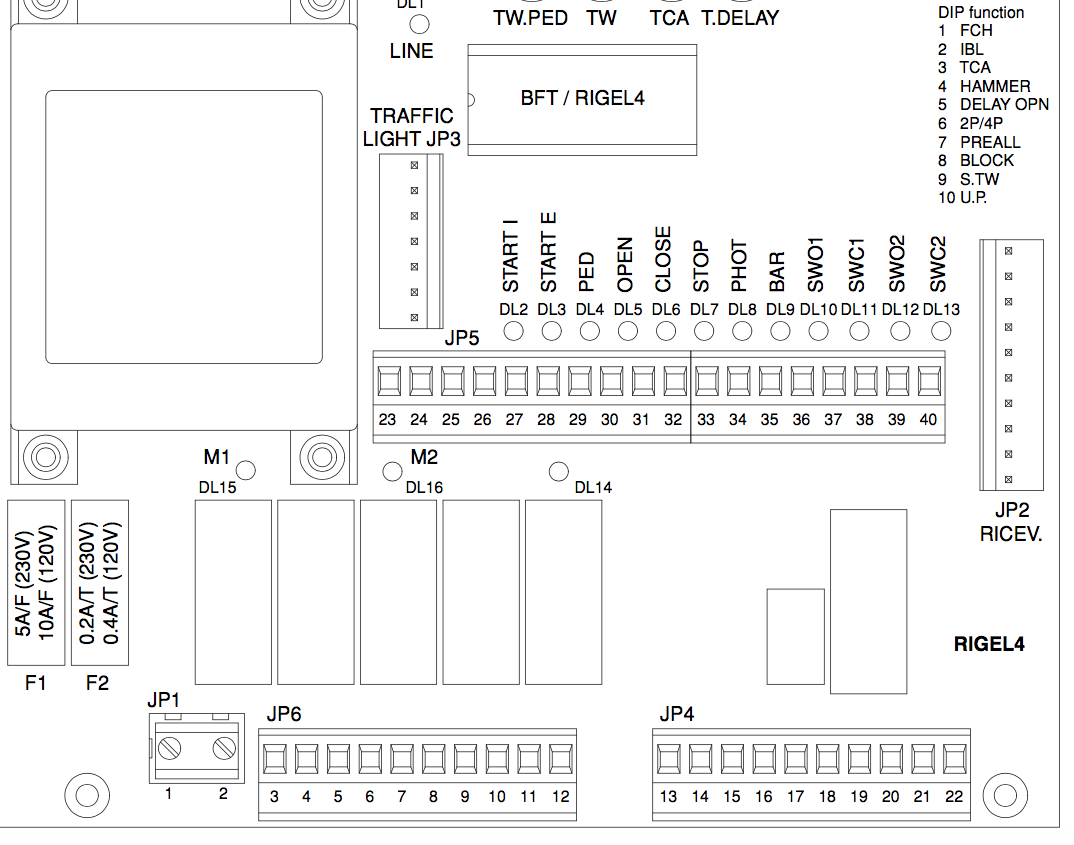Click the DL16 LED next to M2
The image size is (1074, 845).
[x=392, y=471]
